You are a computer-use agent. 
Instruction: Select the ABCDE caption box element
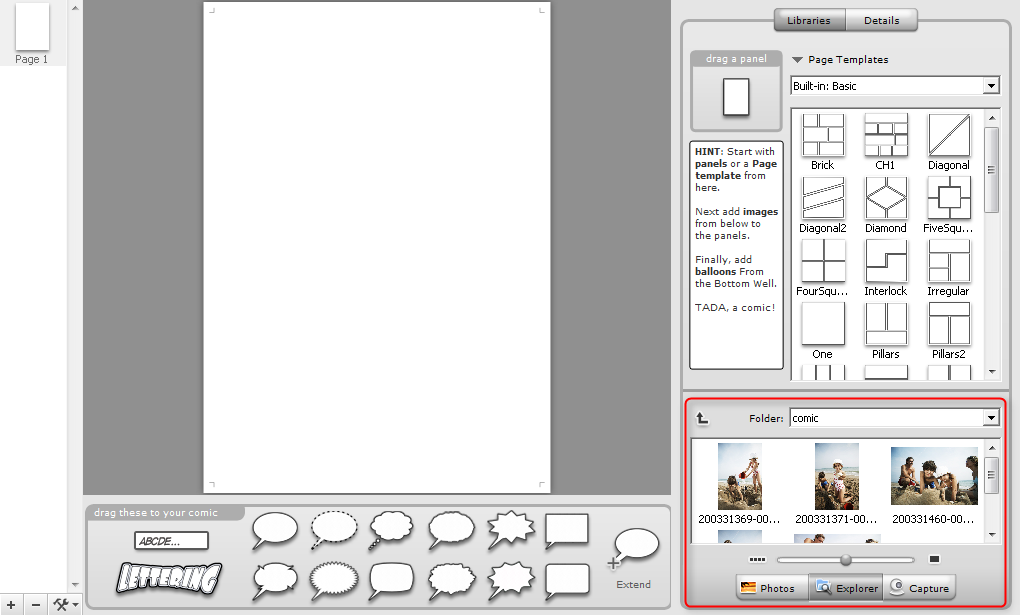tap(171, 541)
